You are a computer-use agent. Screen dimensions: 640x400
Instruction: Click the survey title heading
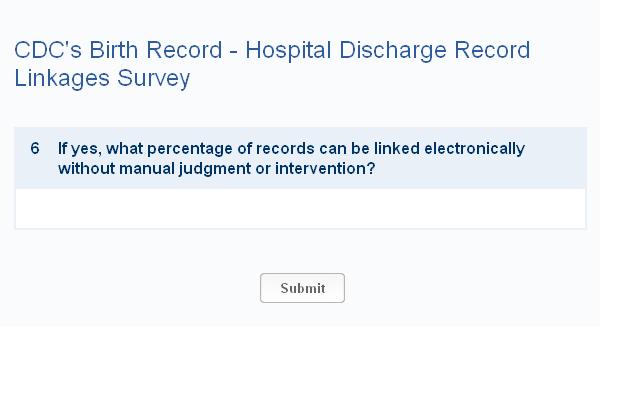(272, 64)
